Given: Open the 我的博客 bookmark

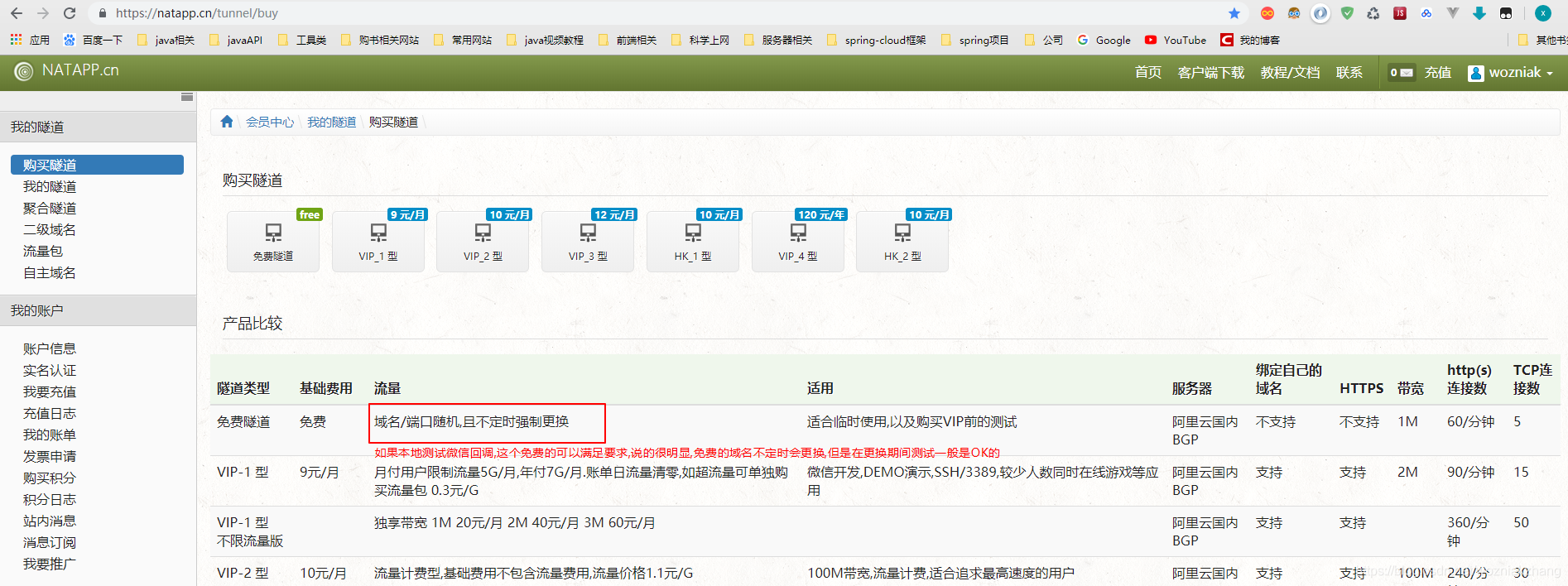Looking at the screenshot, I should (x=1250, y=40).
